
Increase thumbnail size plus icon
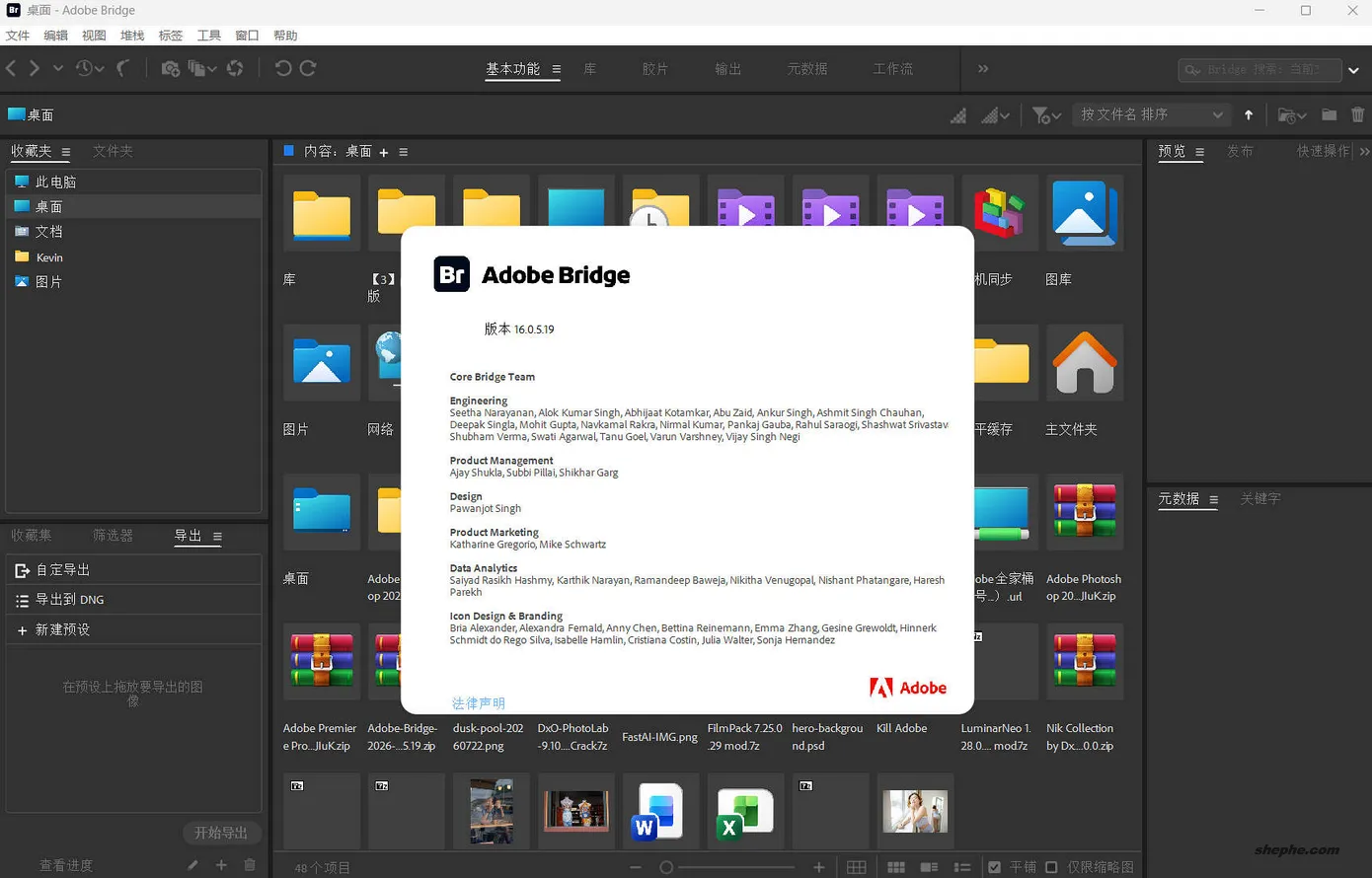click(x=818, y=867)
